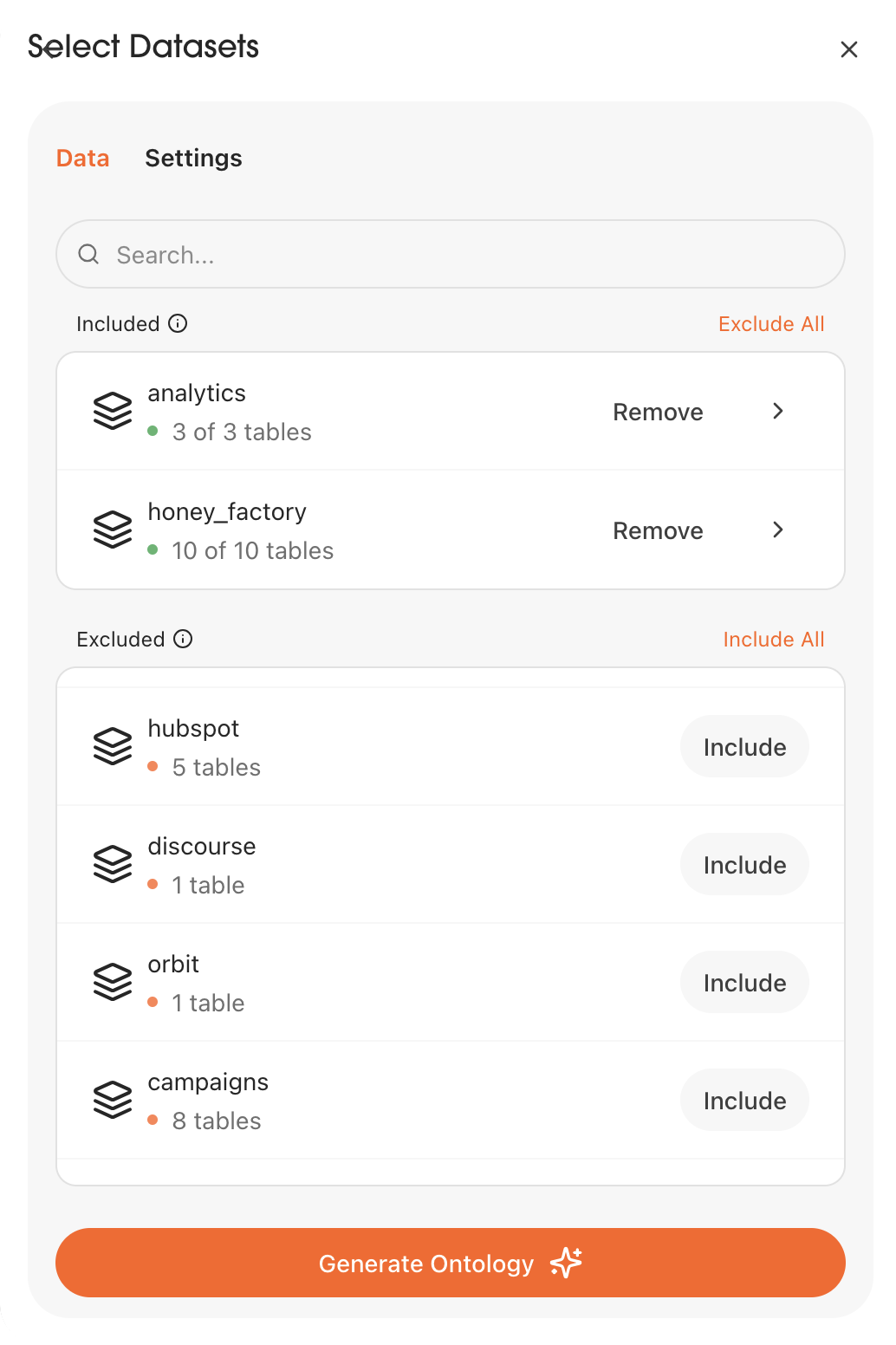896x1345 pixels.
Task: Click the campaigns dataset layers icon
Action: [x=113, y=1100]
